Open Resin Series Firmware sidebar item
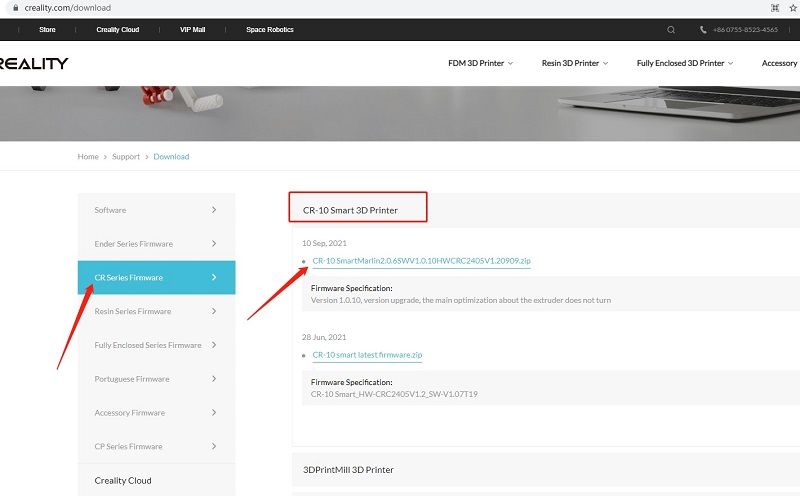The width and height of the screenshot is (800, 496). [x=133, y=311]
